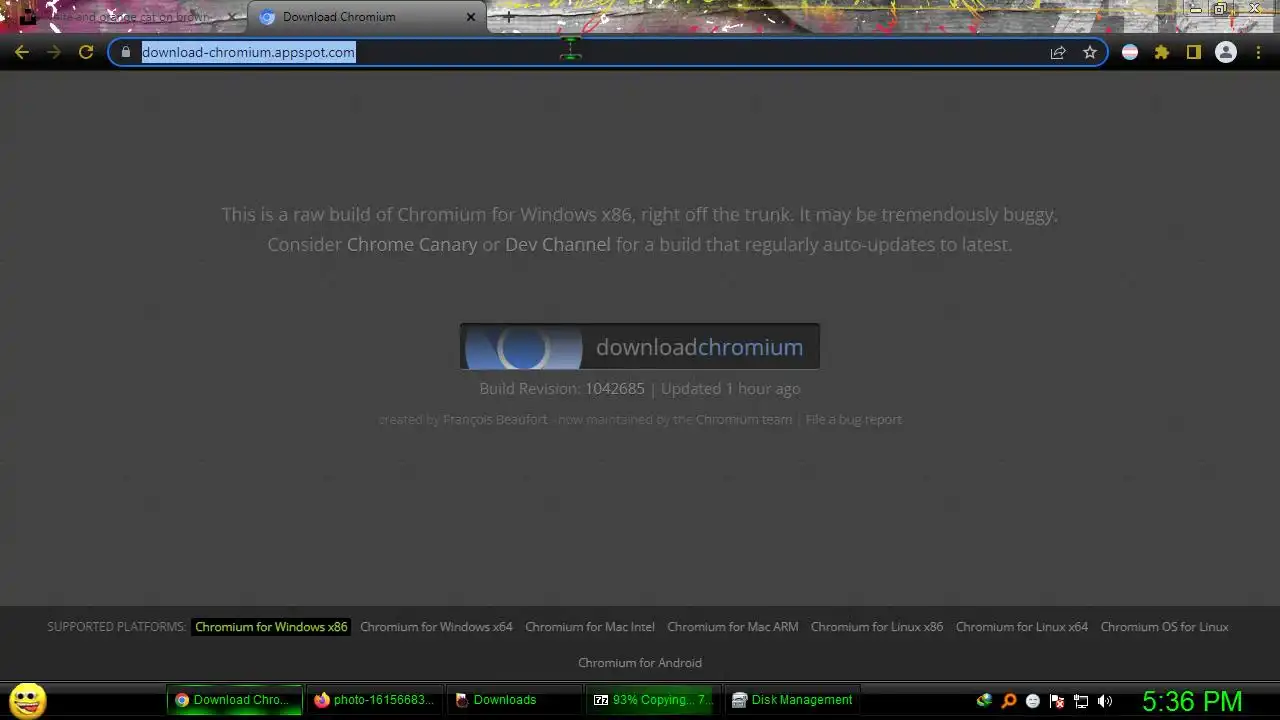The height and width of the screenshot is (720, 1280).
Task: Switch to Download Chromium taskbar button
Action: pos(235,700)
